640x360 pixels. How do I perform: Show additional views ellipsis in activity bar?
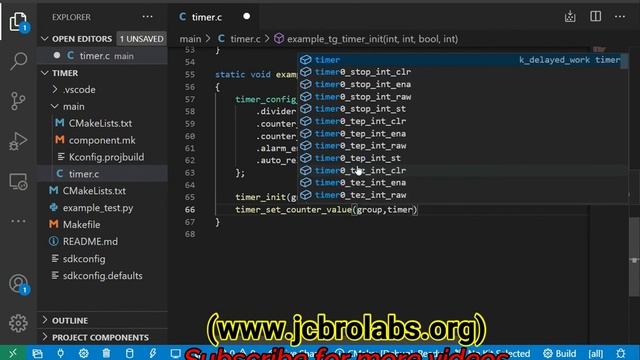tap(18, 221)
